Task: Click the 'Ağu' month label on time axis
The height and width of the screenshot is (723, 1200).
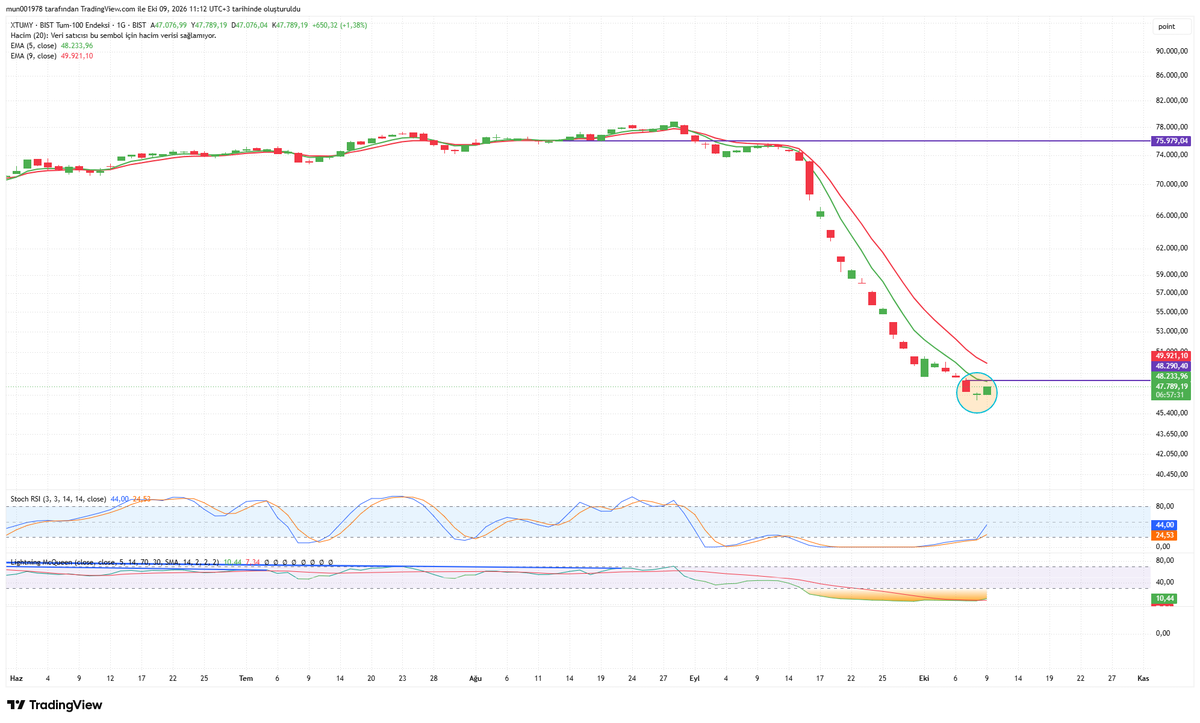Action: tap(476, 677)
